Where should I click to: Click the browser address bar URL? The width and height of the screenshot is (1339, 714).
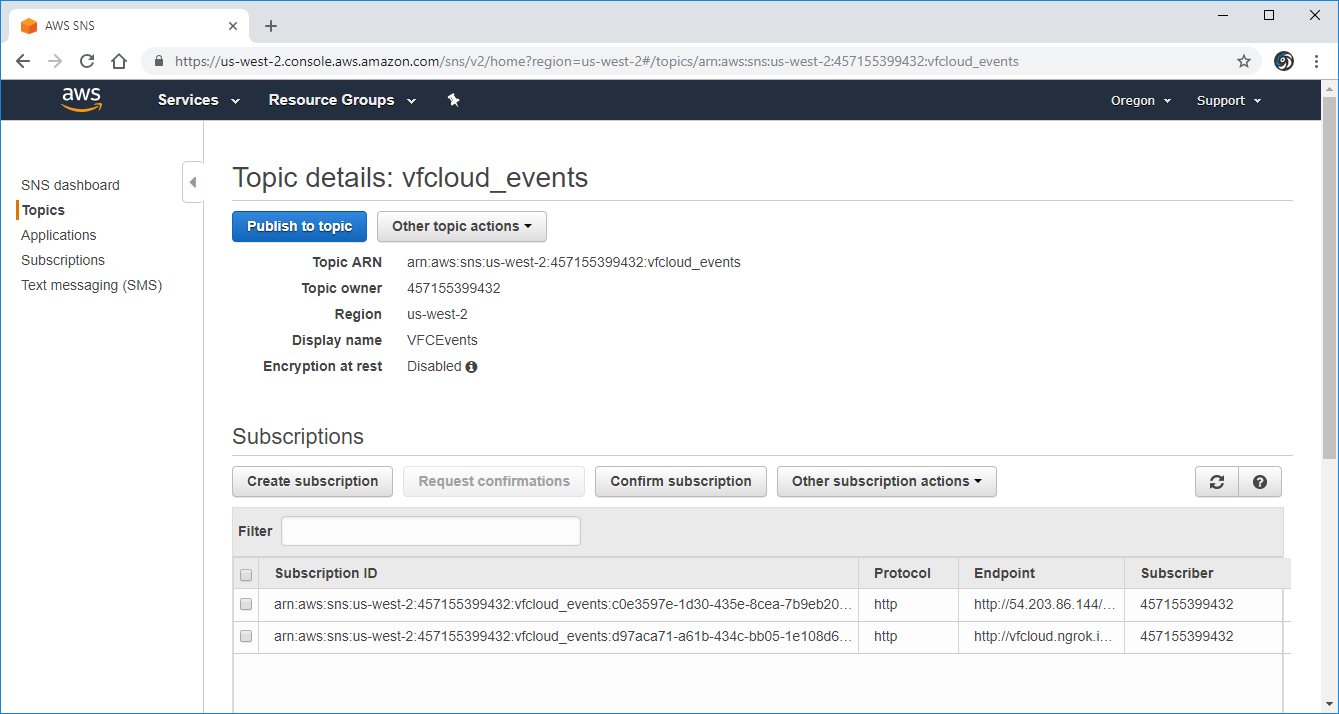pos(597,61)
